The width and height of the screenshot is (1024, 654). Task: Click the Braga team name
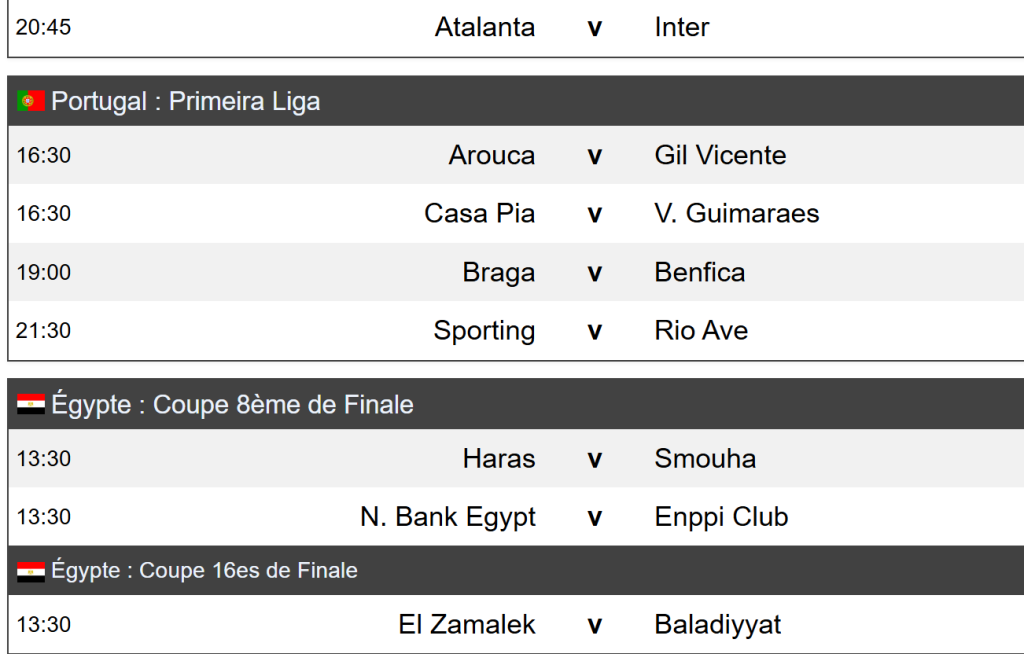click(x=499, y=272)
